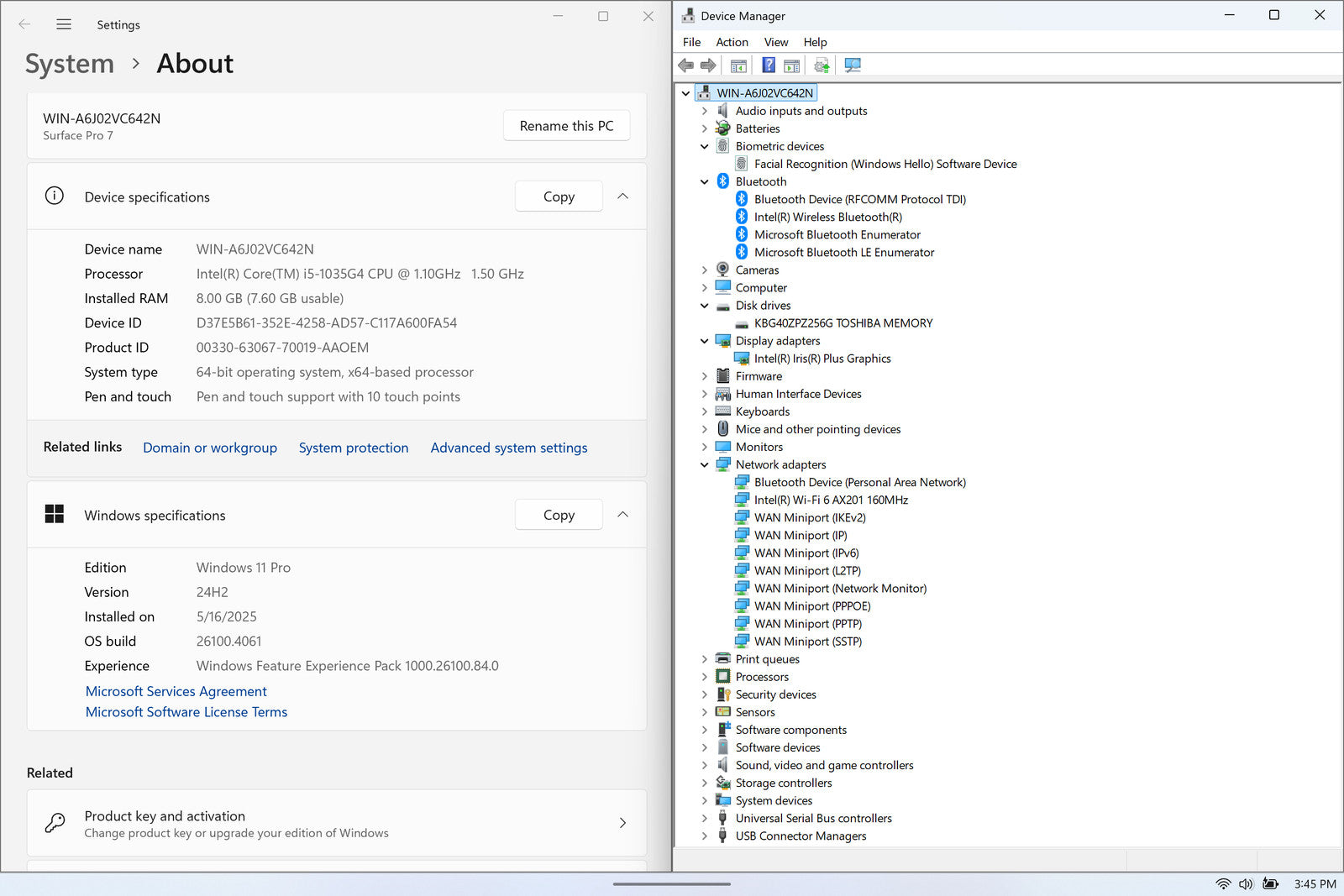Click the clock showing 3:45 PM
Image resolution: width=1344 pixels, height=896 pixels.
[x=1315, y=884]
